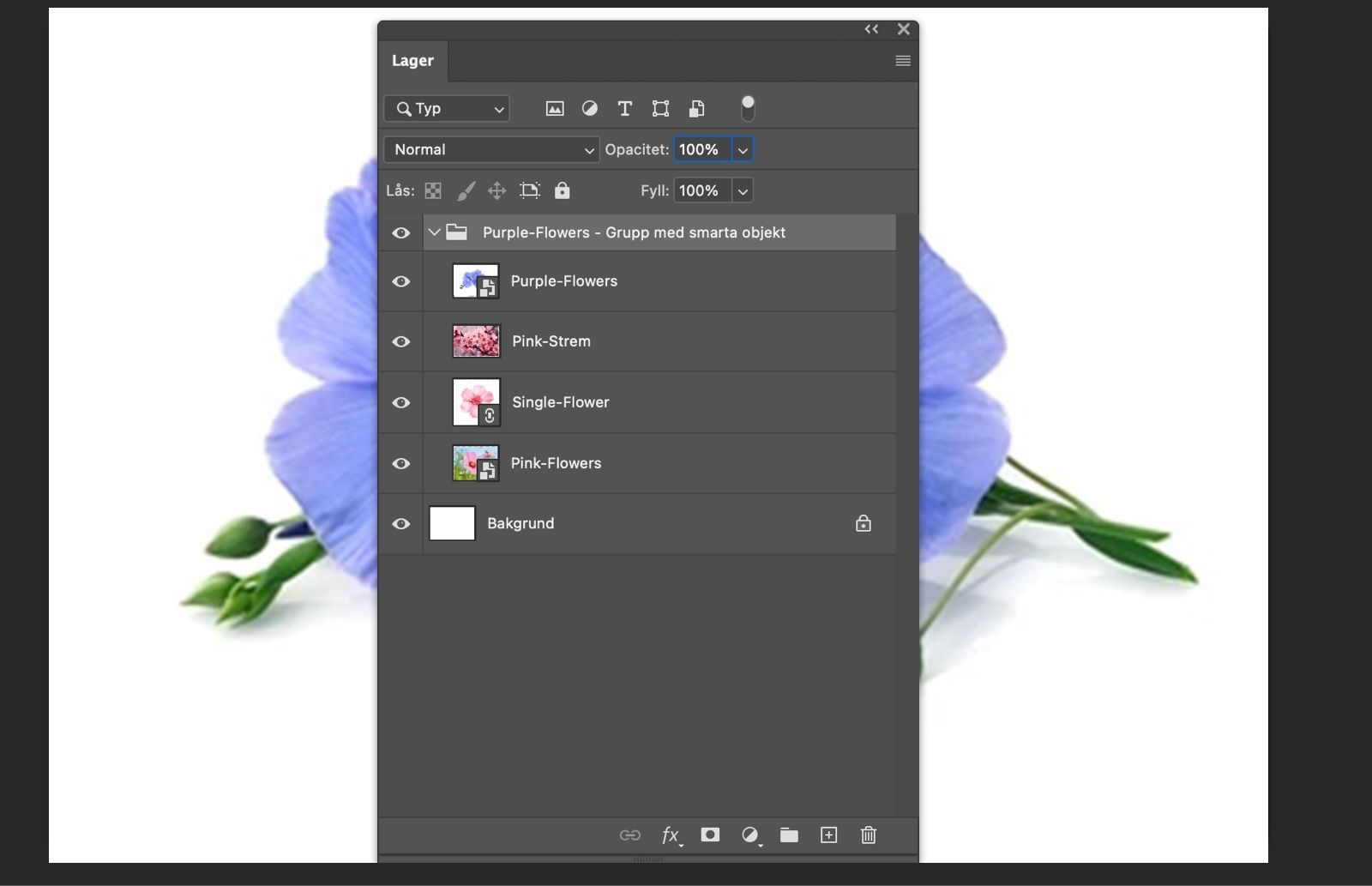
Task: Select the Lager tab
Action: [412, 61]
